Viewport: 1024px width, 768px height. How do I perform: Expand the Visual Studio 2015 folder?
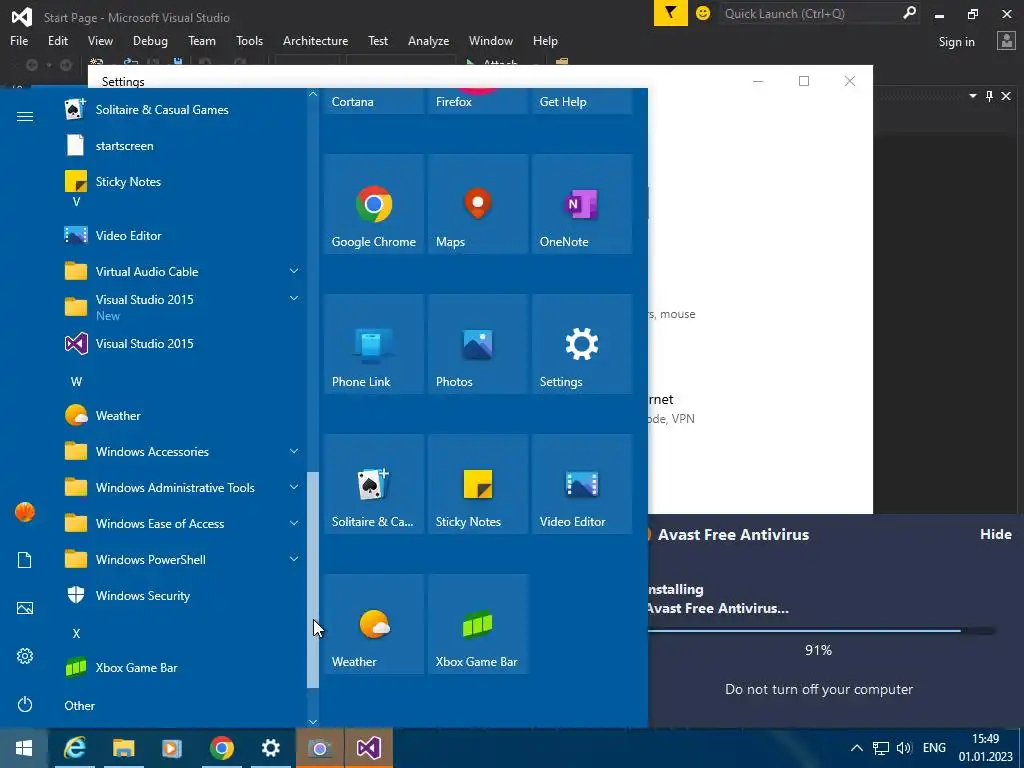[x=182, y=307]
